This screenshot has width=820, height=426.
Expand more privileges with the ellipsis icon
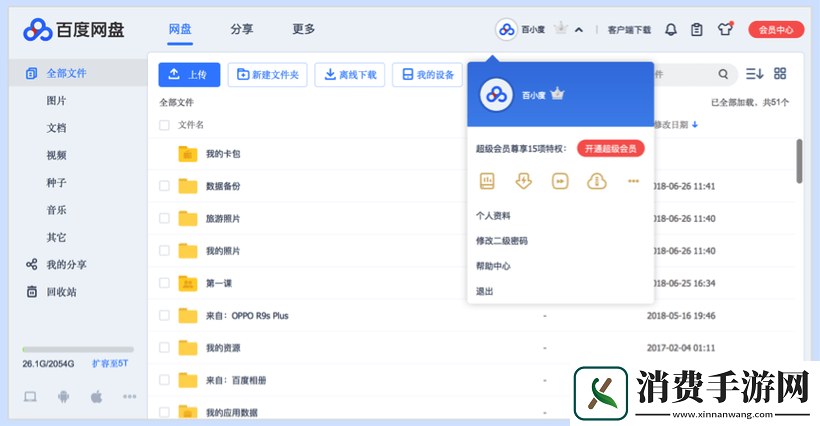(x=633, y=181)
